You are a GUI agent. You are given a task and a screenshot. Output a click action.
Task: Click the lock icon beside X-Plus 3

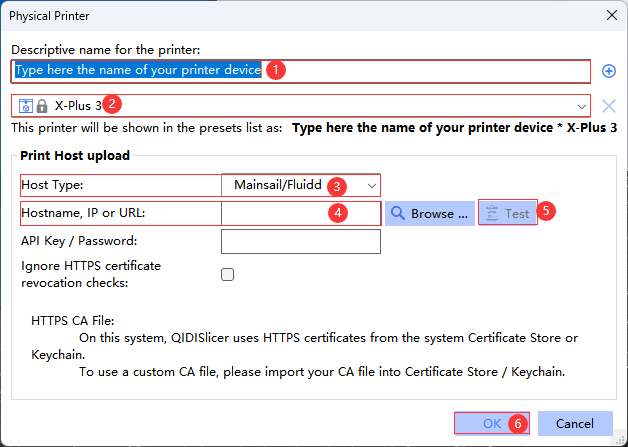(x=42, y=105)
